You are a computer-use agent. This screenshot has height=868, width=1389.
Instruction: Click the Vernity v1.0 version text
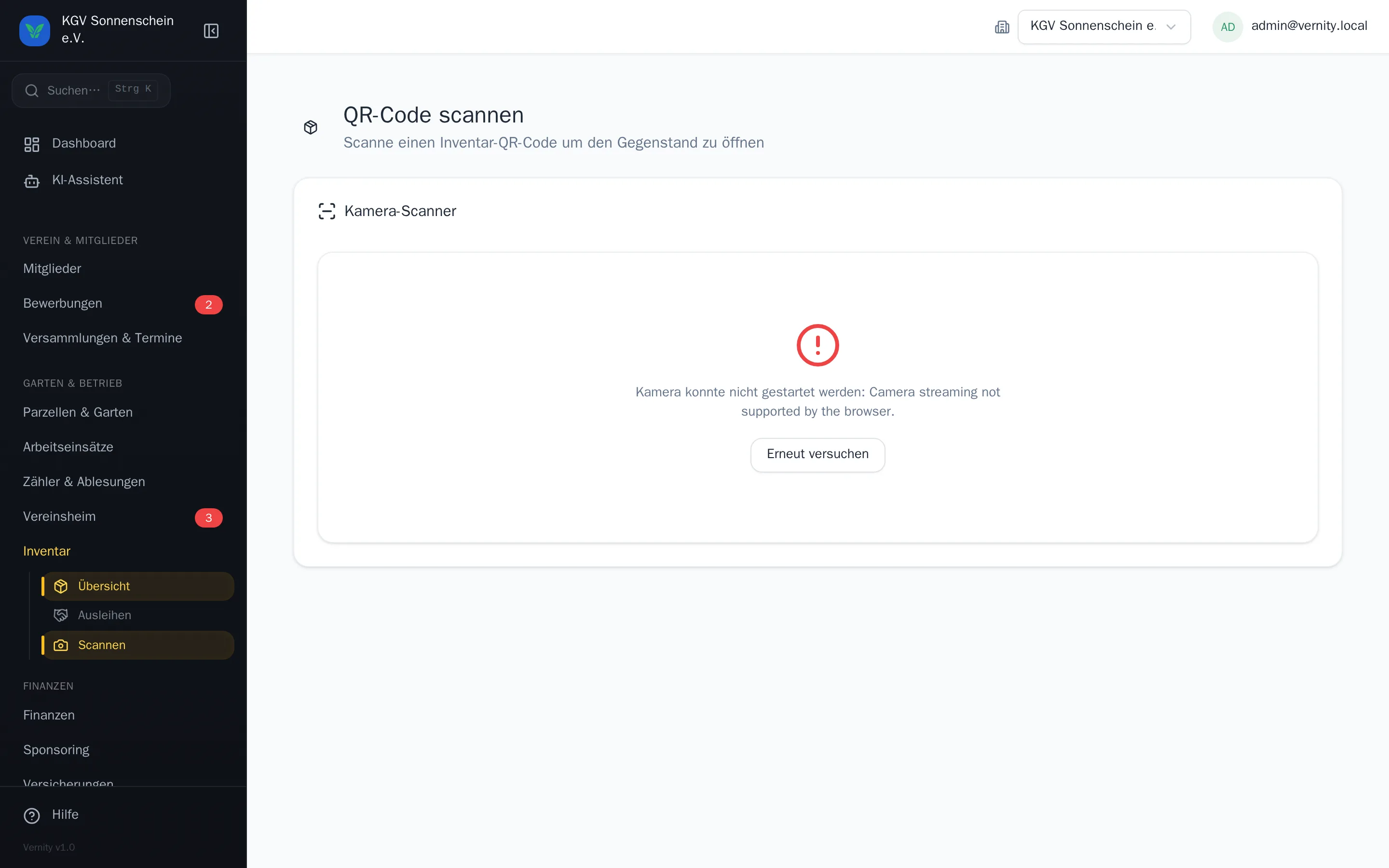49,847
